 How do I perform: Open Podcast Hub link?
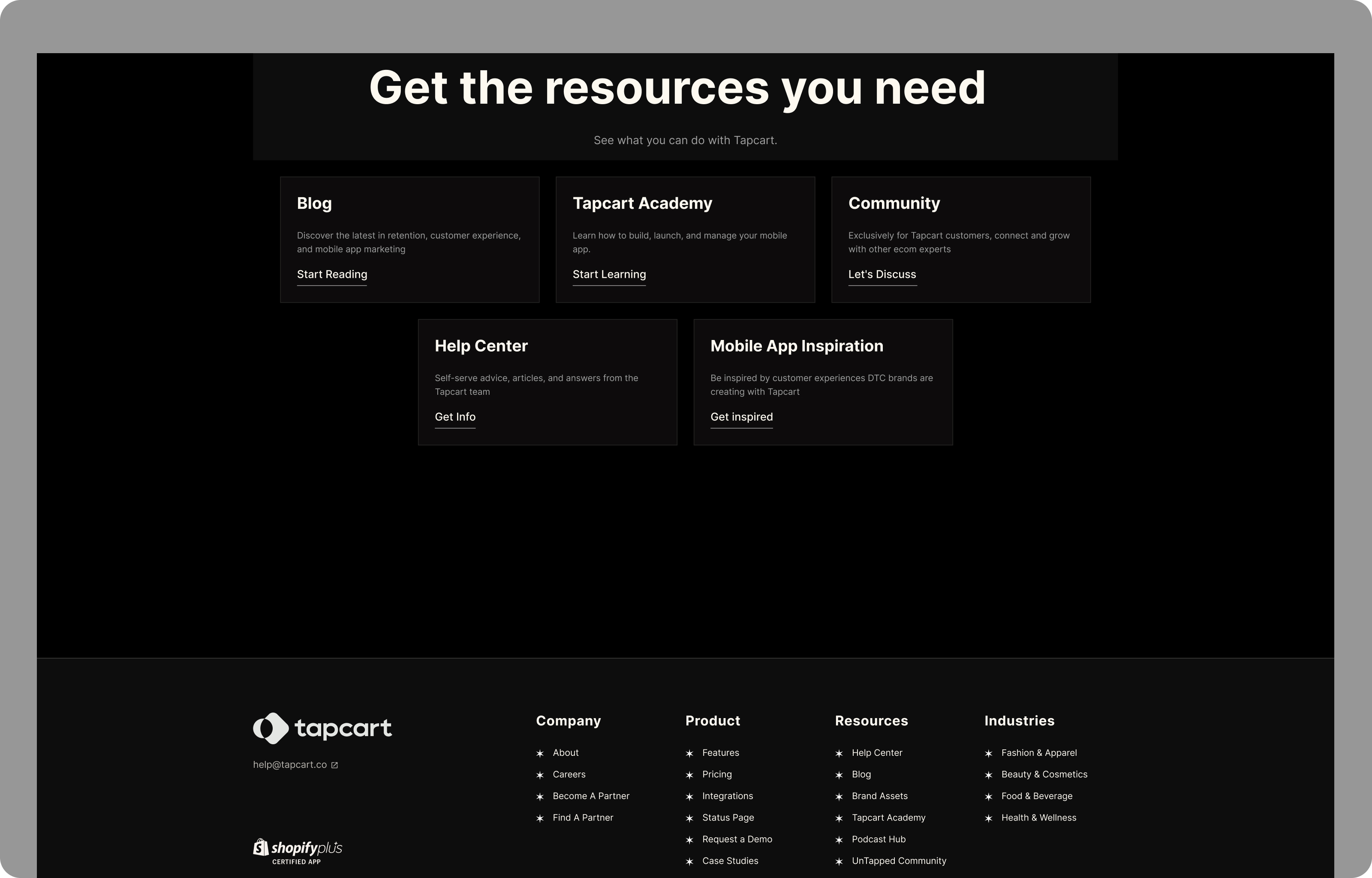(879, 839)
